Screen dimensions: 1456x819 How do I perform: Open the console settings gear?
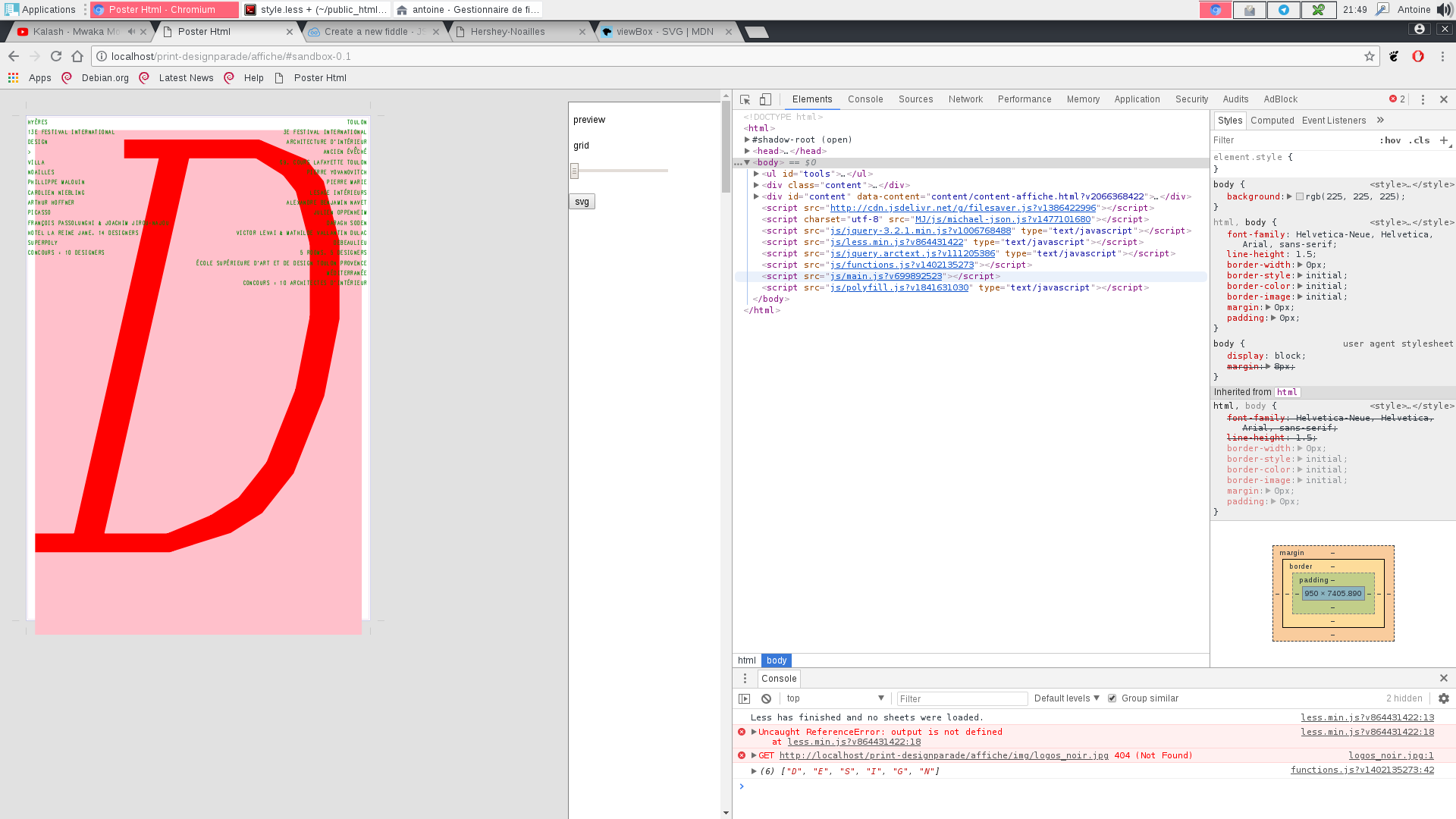click(1443, 698)
